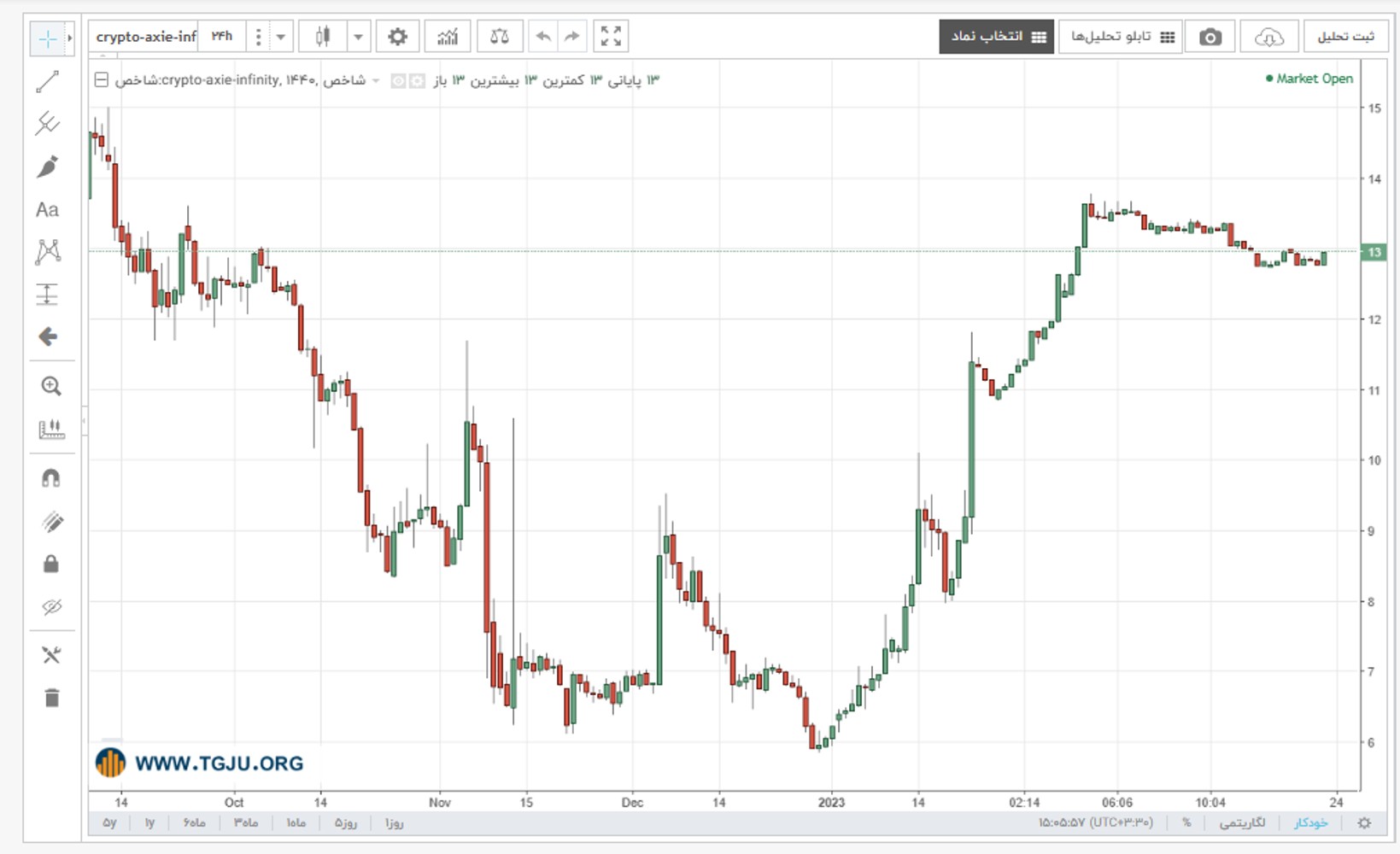Open chart settings gear in toolbar
Viewport: 1400px width, 854px height.
click(x=397, y=37)
